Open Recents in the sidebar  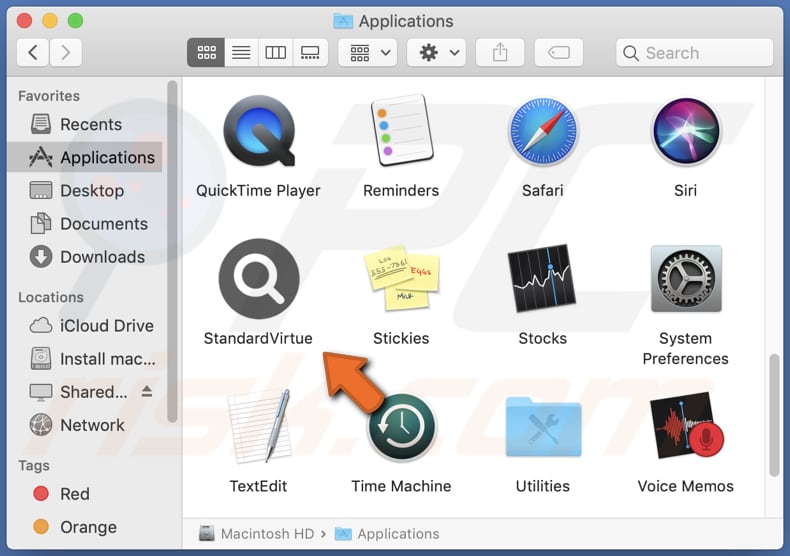coord(86,124)
